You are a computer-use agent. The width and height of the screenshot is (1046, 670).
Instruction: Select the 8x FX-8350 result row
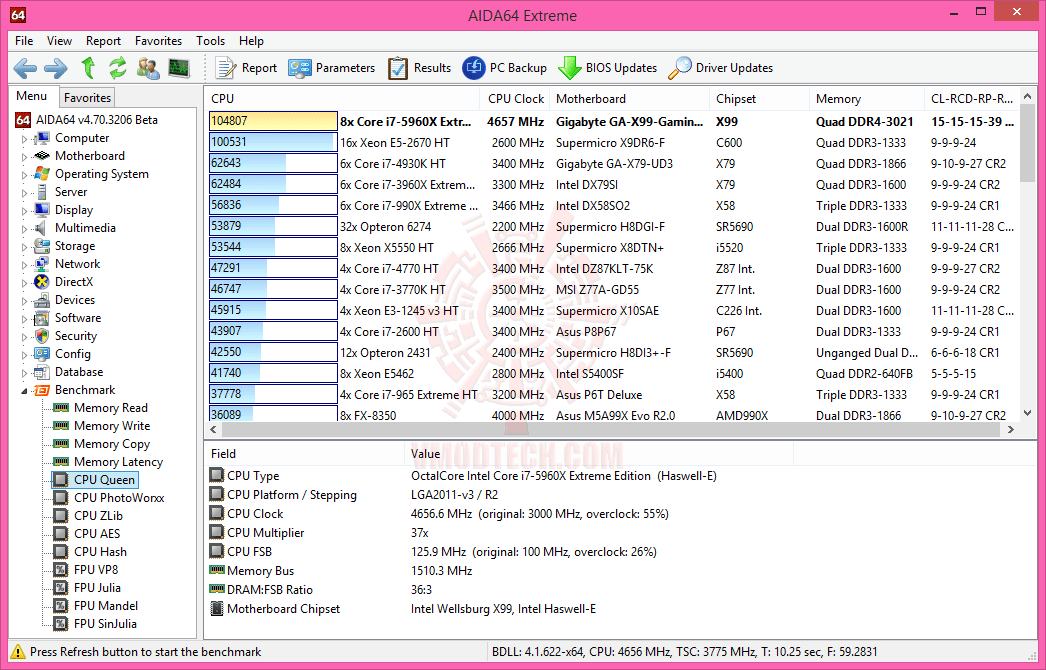tap(612, 415)
